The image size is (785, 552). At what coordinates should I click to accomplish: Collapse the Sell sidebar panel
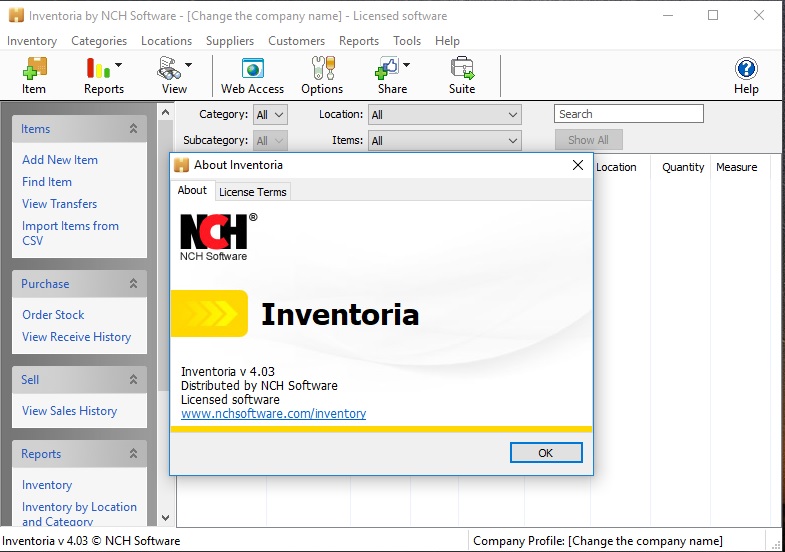[133, 379]
